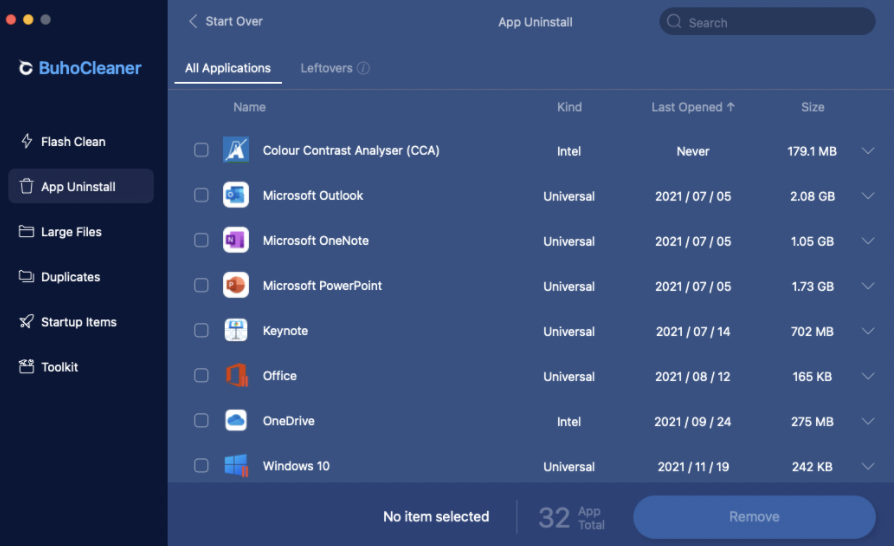Image resolution: width=894 pixels, height=546 pixels.
Task: Click the App Uninstall trash icon
Action: [26, 186]
